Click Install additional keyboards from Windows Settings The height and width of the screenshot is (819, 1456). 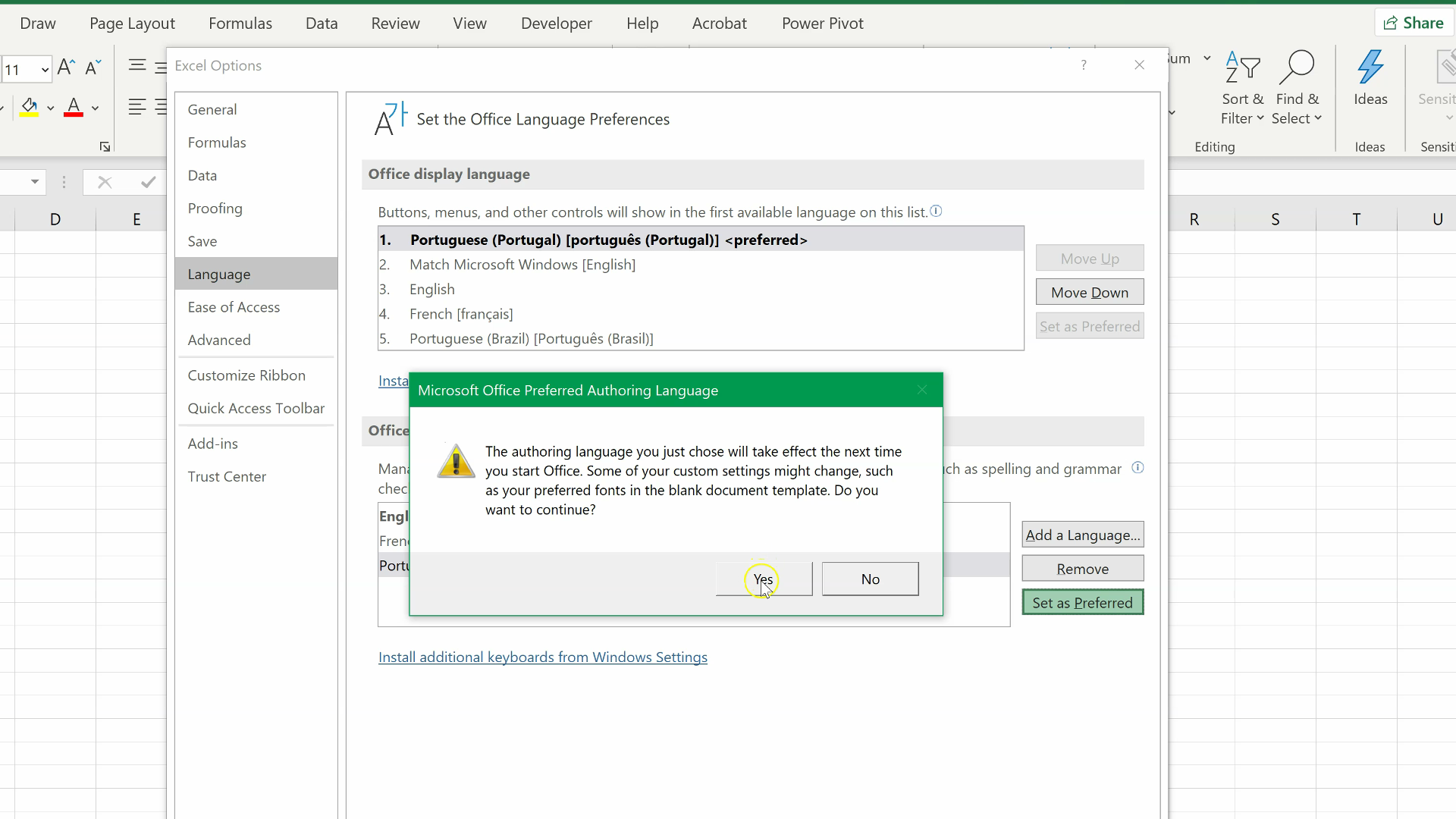pos(543,656)
